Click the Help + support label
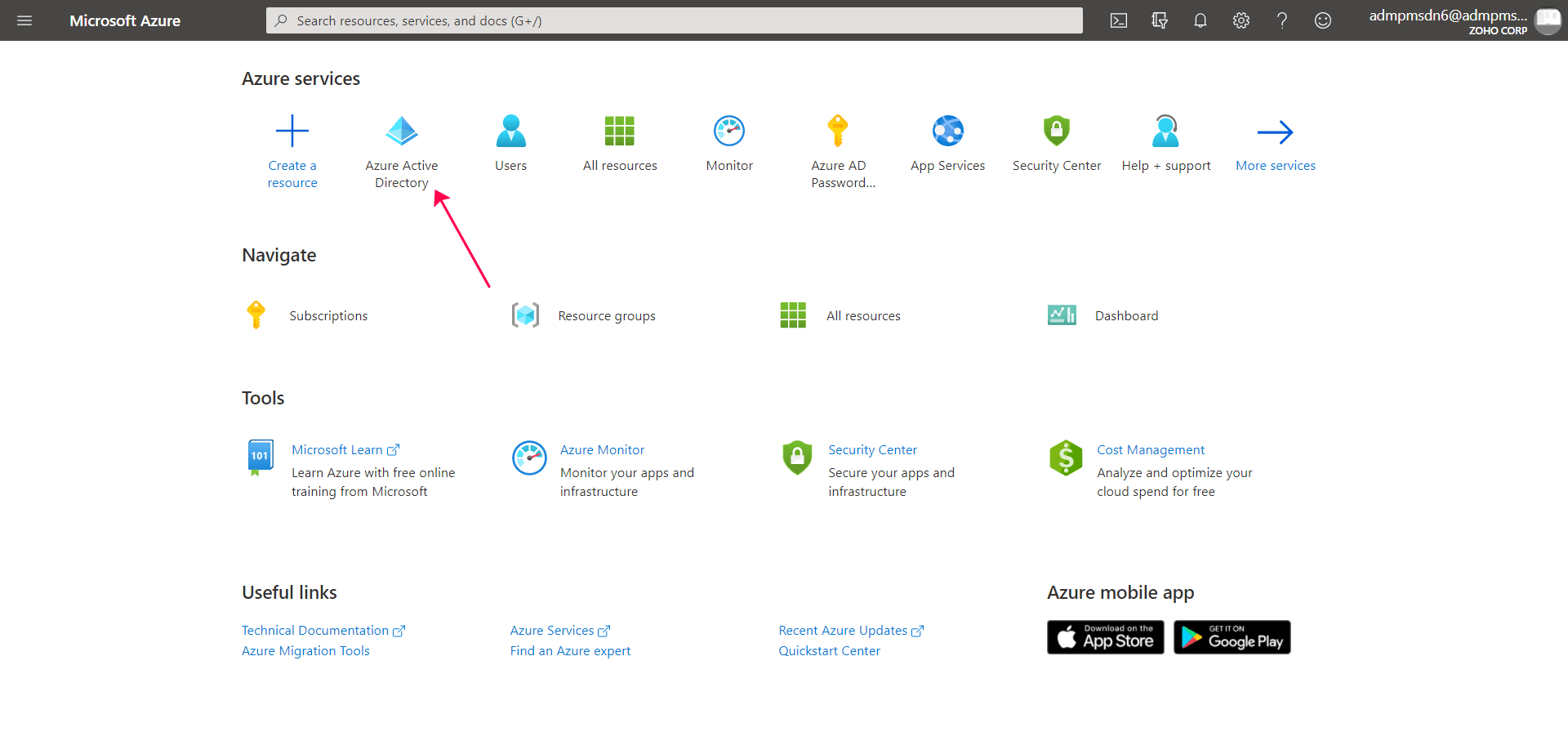The width and height of the screenshot is (1568, 741). (x=1166, y=166)
